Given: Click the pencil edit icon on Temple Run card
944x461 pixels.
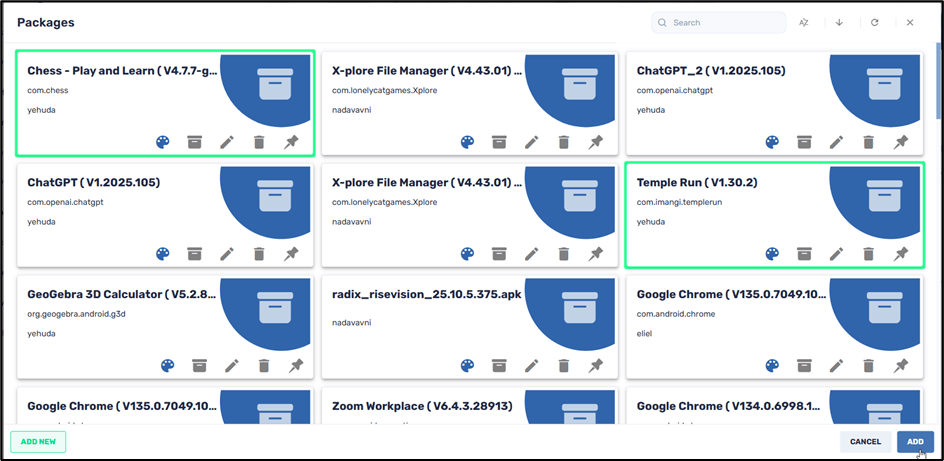Looking at the screenshot, I should click(836, 254).
